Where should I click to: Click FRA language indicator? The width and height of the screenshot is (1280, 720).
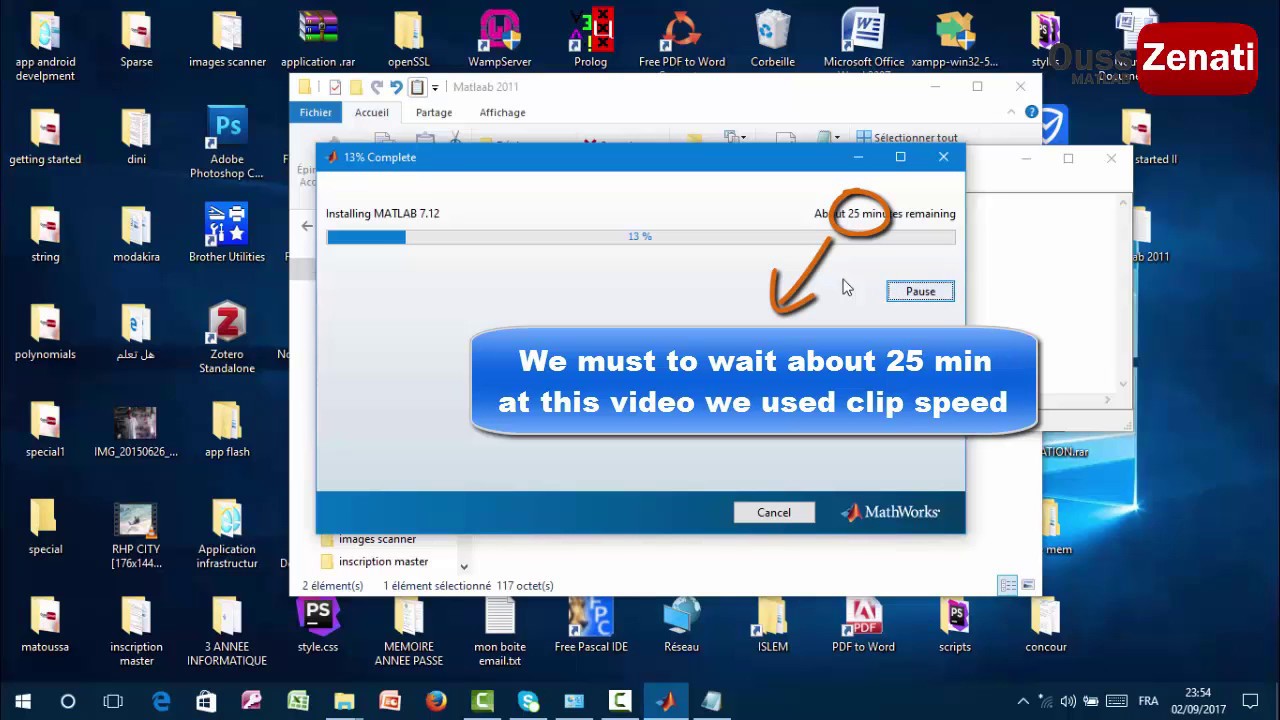pyautogui.click(x=1148, y=701)
